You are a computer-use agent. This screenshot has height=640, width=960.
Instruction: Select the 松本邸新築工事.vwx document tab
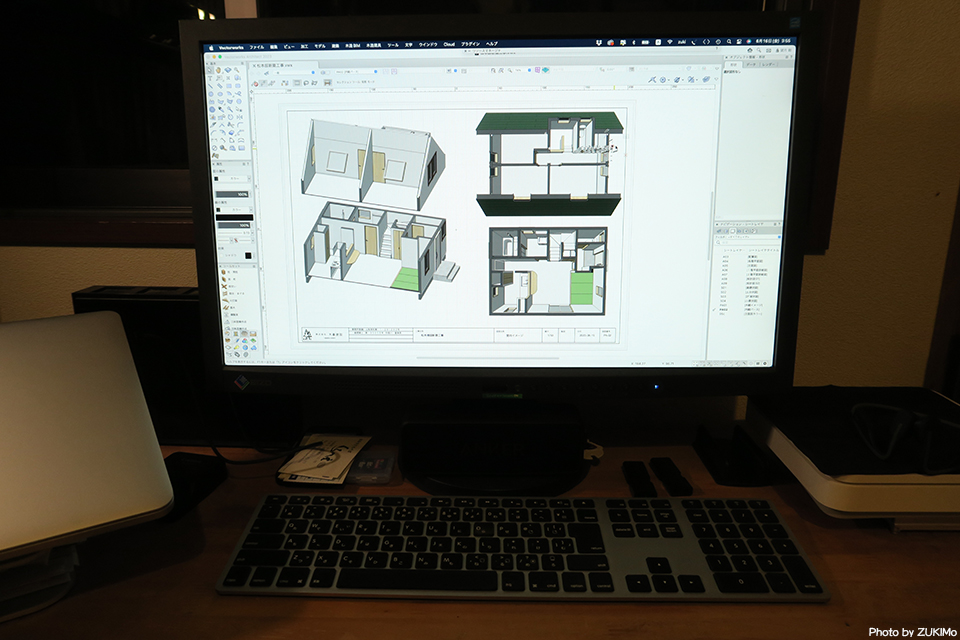[x=273, y=64]
